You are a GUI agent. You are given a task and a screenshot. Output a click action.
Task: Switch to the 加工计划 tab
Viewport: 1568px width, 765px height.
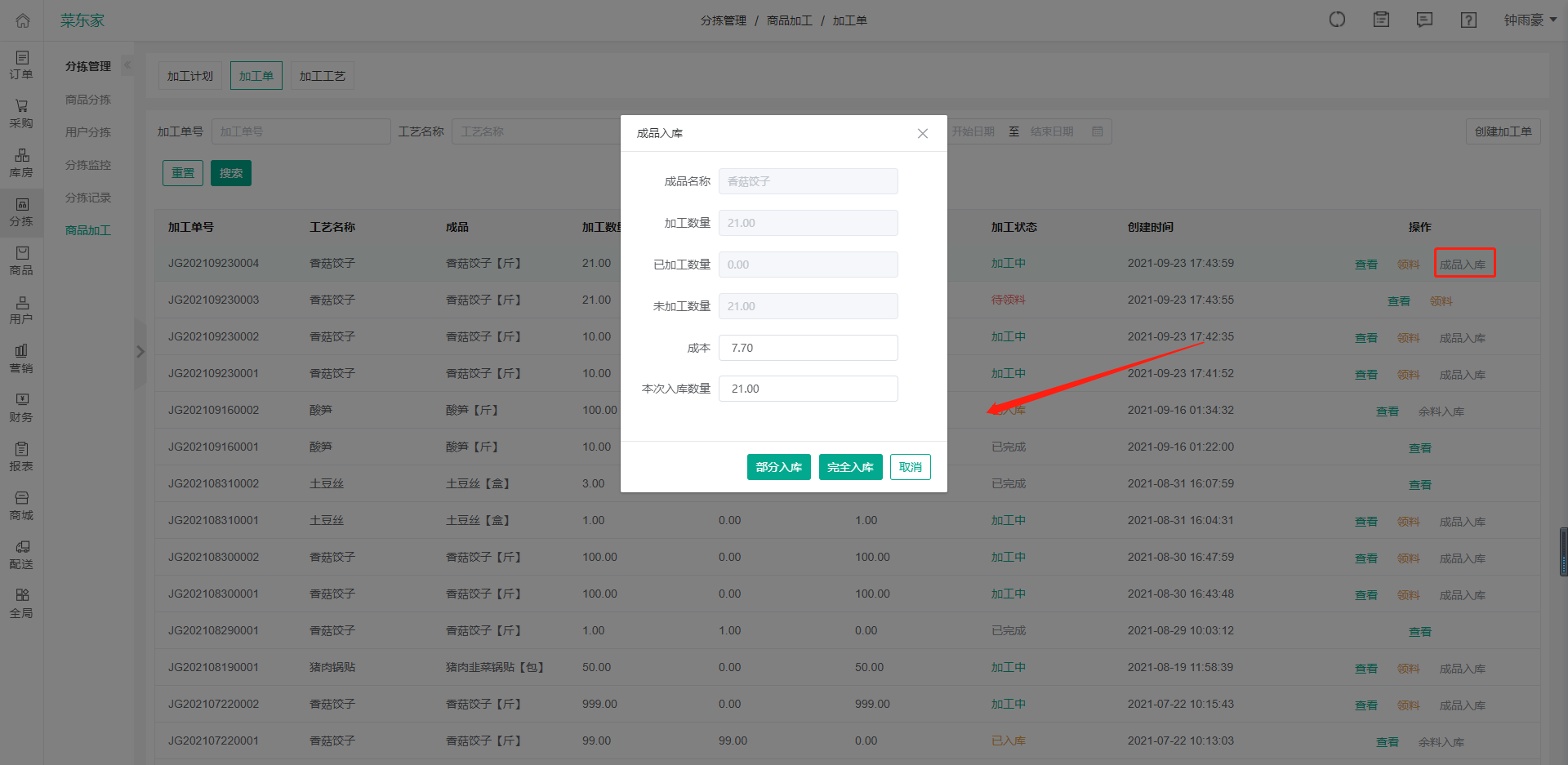[189, 76]
